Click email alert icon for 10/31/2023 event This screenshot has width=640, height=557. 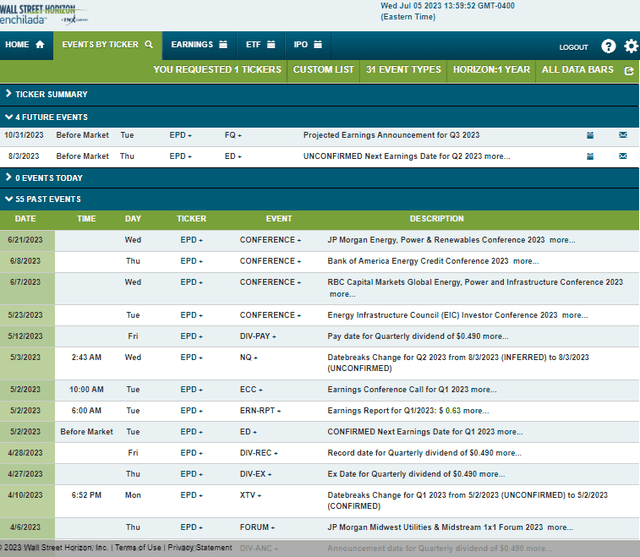click(623, 135)
